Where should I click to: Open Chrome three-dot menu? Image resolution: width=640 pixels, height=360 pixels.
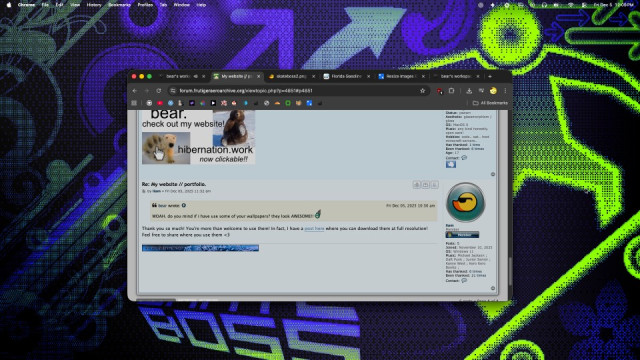[x=505, y=91]
